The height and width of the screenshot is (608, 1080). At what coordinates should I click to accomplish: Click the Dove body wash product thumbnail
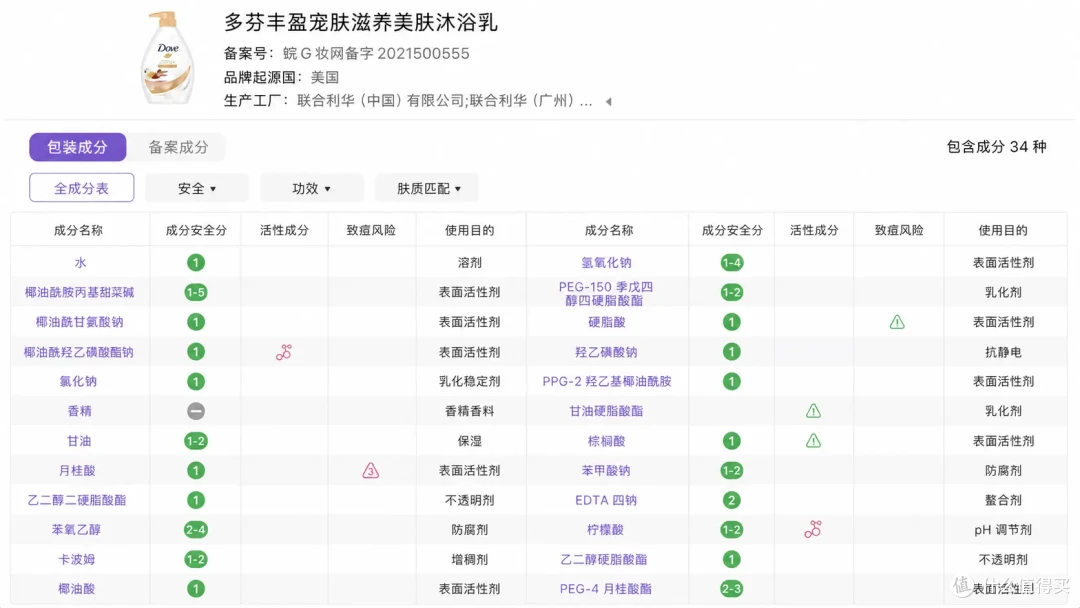167,58
